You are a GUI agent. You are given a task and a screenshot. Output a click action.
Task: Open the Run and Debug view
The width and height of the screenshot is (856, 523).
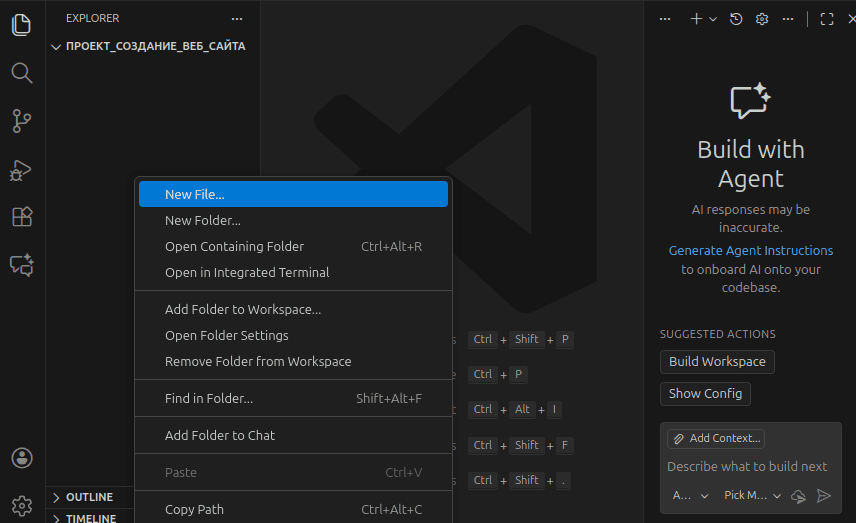[x=21, y=170]
